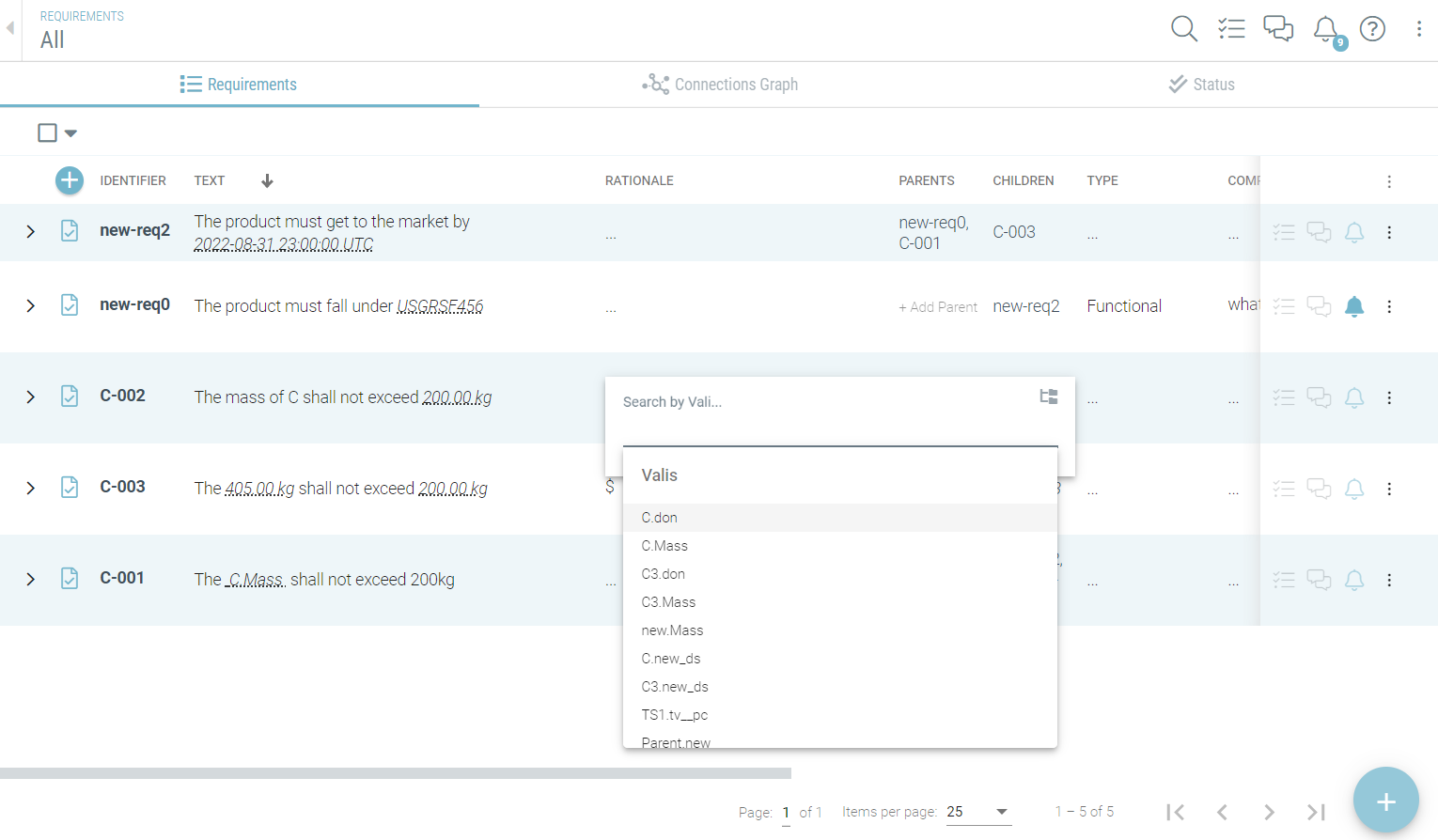Select C3.don from Valis list

pyautogui.click(x=840, y=574)
